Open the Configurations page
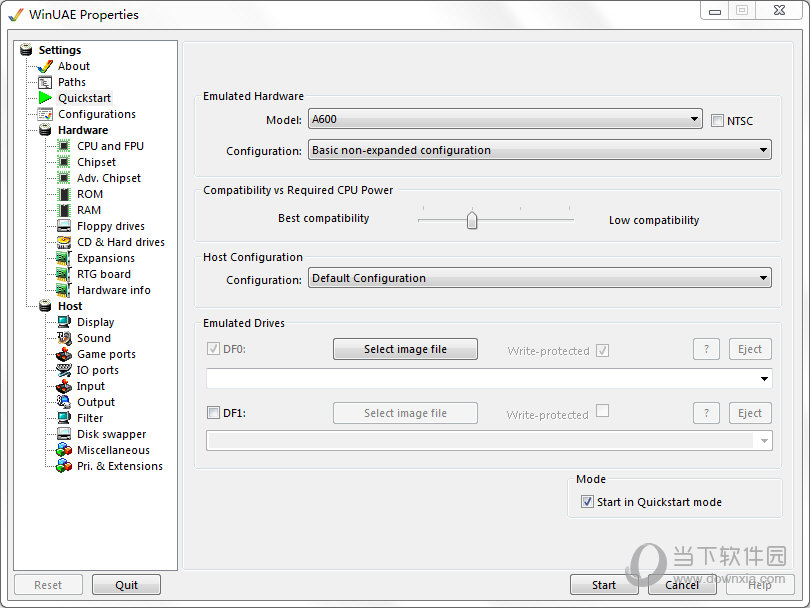The image size is (810, 608). coord(97,114)
